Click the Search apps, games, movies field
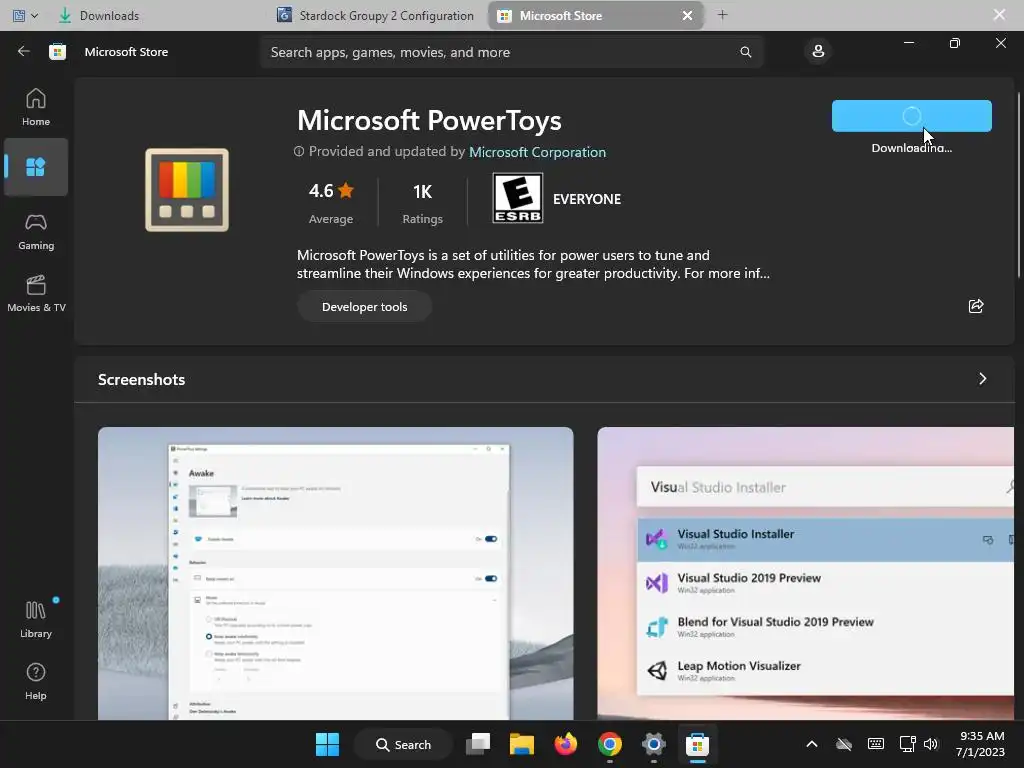The width and height of the screenshot is (1024, 768). 512,52
